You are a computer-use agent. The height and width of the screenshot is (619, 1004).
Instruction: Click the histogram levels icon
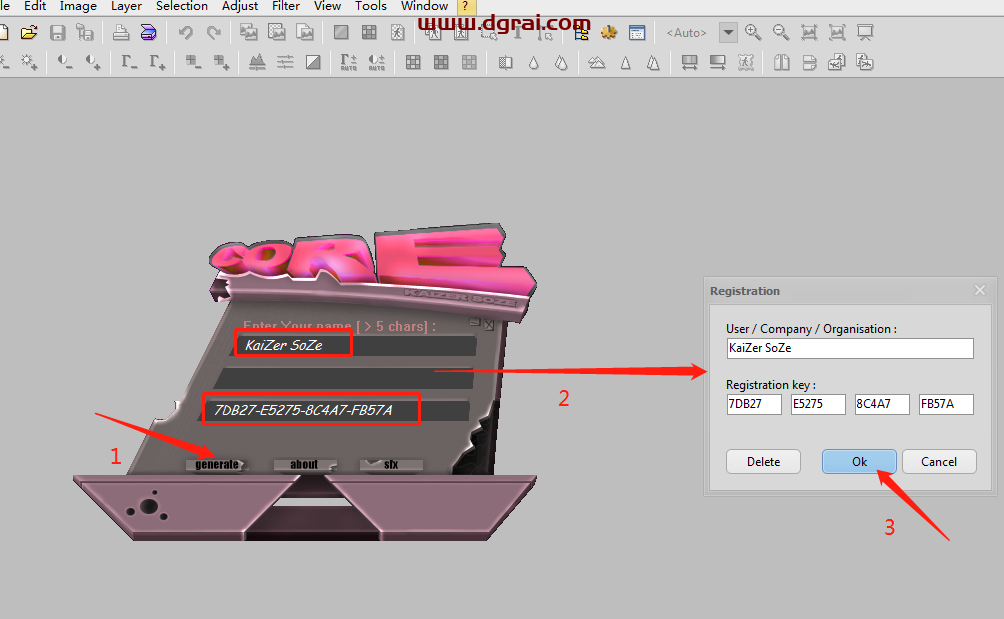click(257, 62)
